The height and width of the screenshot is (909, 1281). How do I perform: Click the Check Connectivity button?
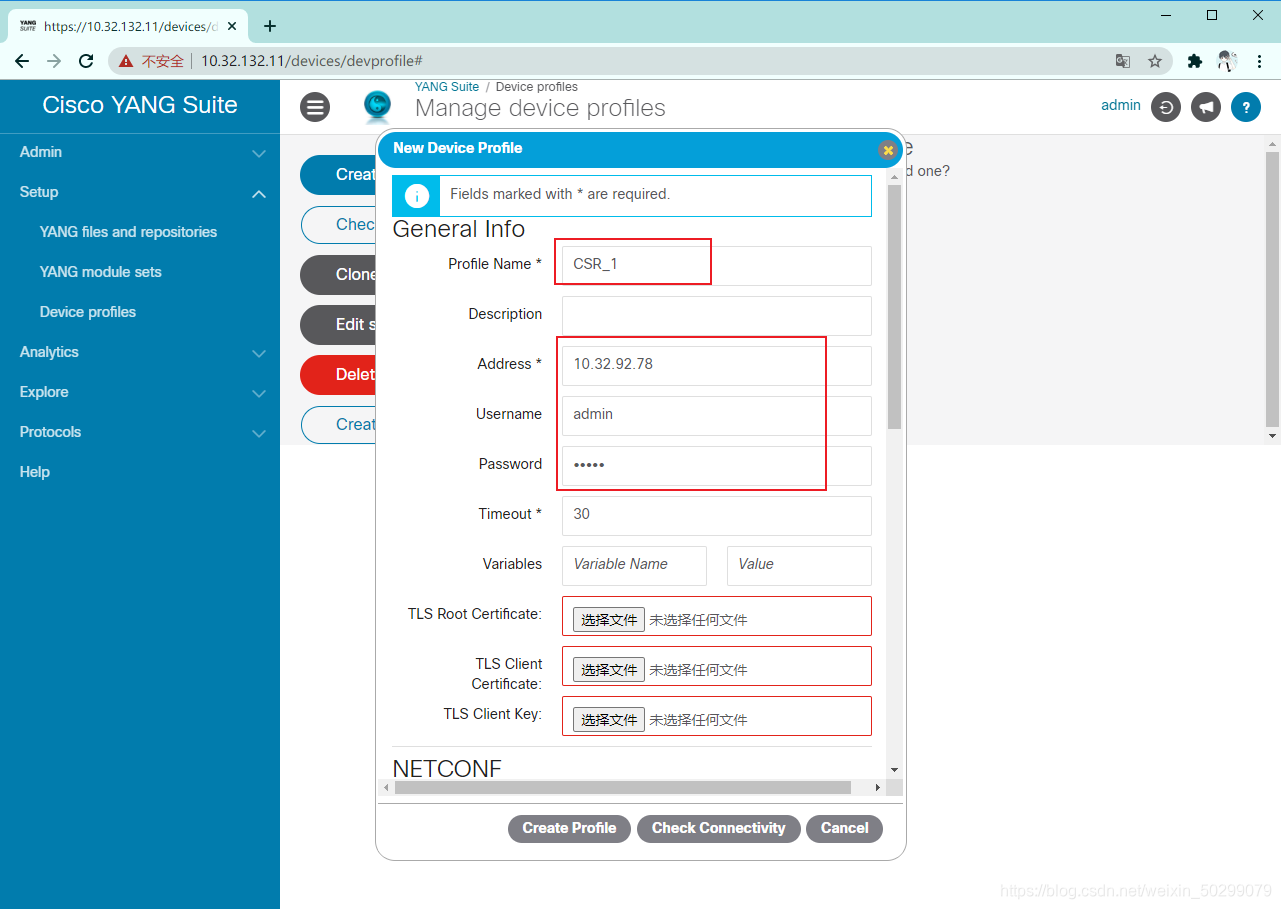tap(718, 828)
